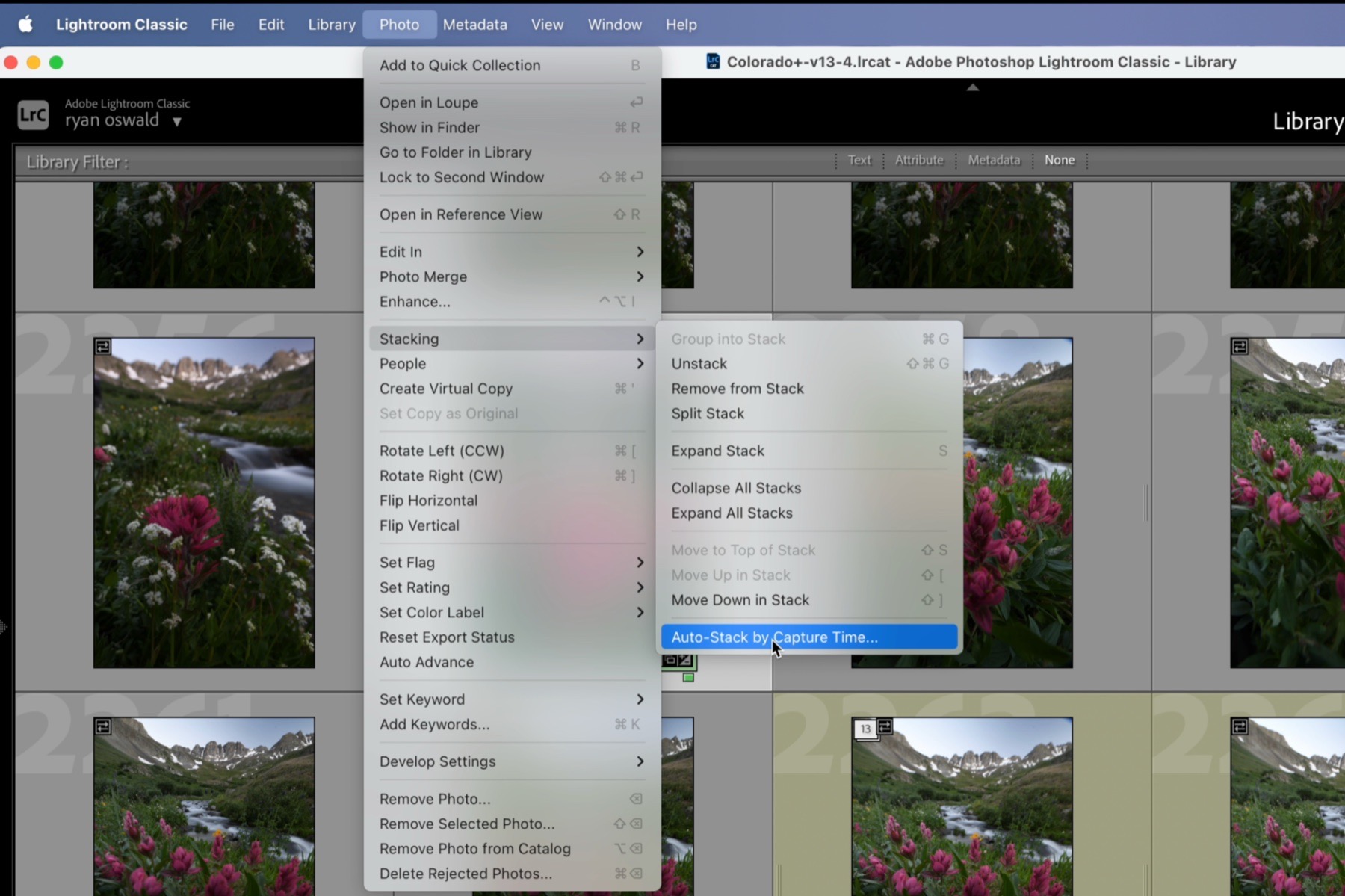Open the identity plate dropdown by ryan oswald
The image size is (1345, 896).
[177, 121]
